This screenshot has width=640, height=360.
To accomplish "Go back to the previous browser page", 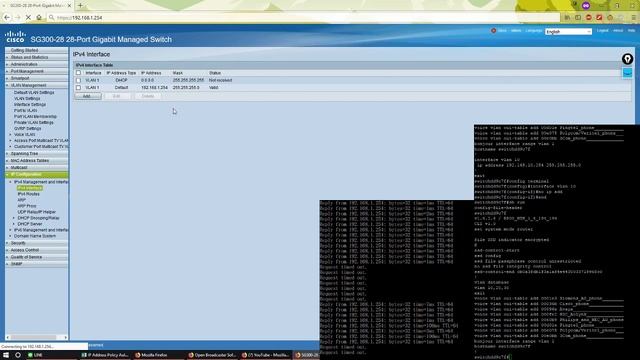I will pos(7,18).
